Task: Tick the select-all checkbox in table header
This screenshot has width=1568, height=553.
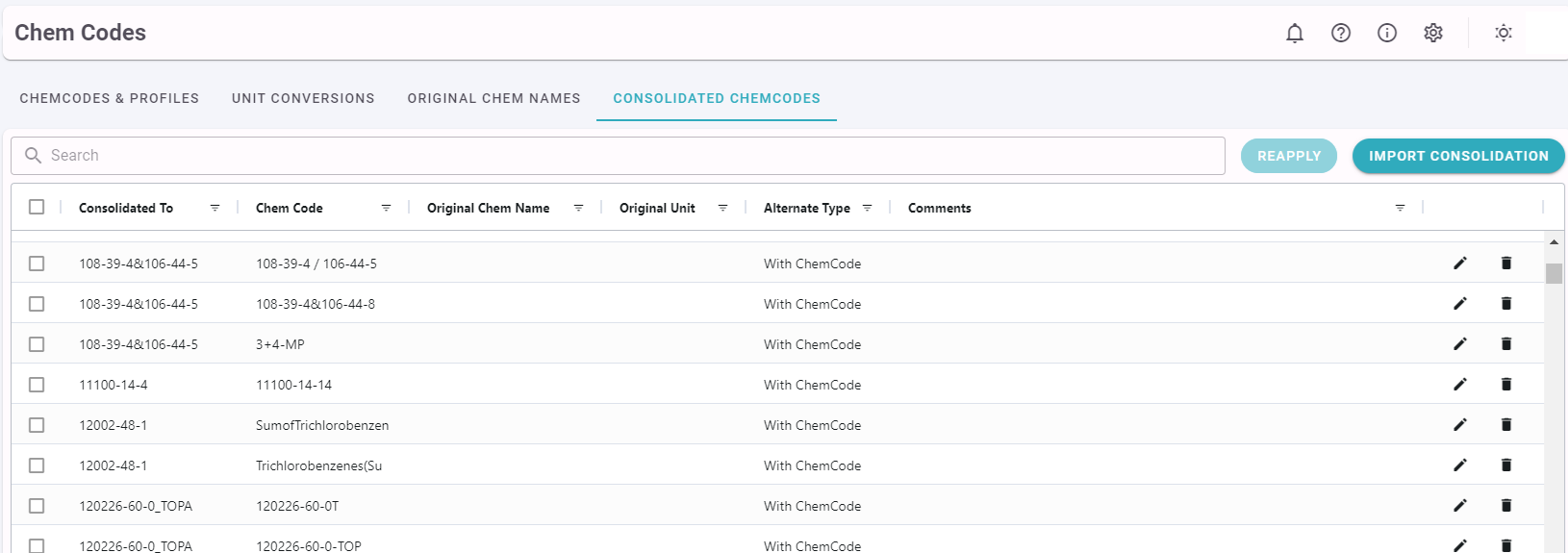Action: tap(37, 207)
